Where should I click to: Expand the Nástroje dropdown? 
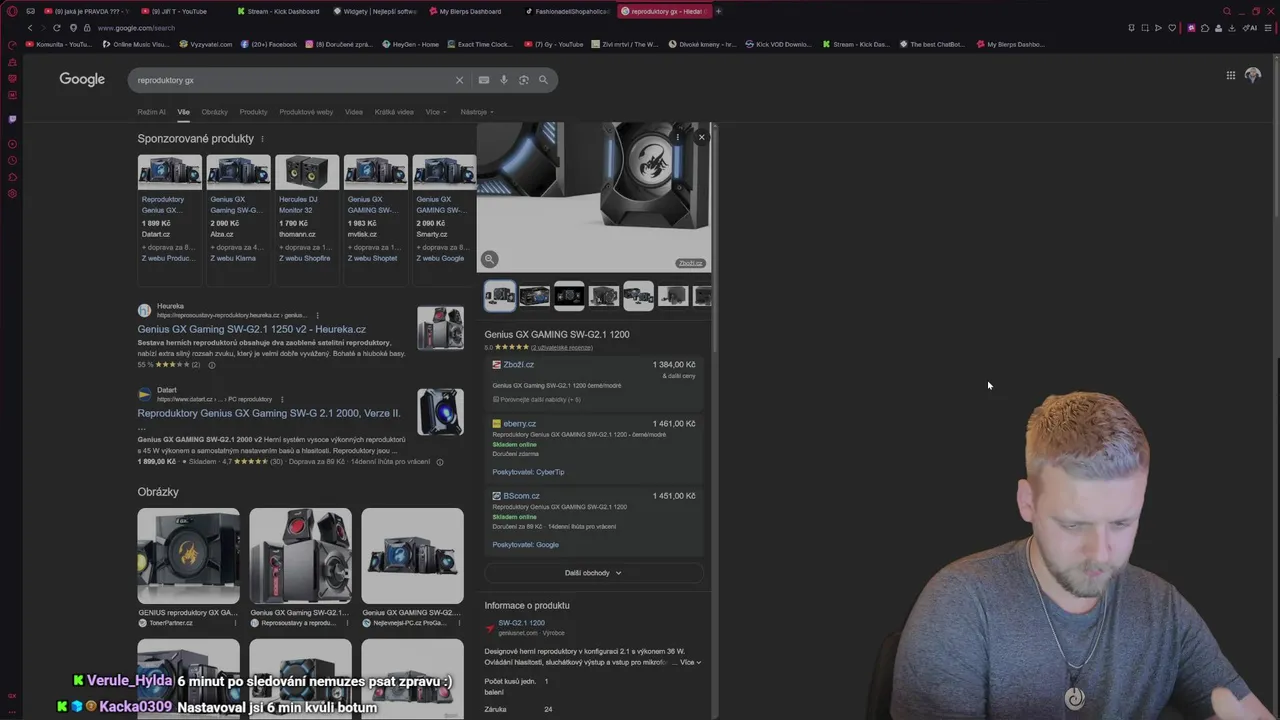pos(477,112)
